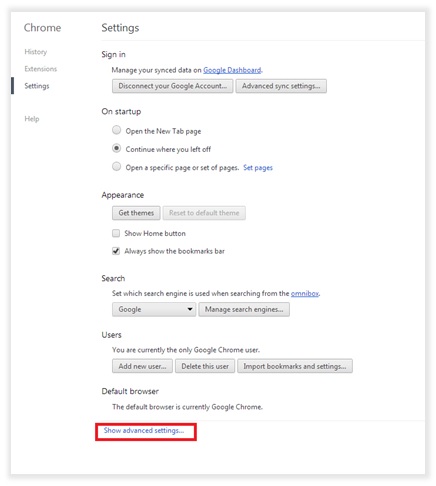Click Add new user button

click(x=142, y=366)
